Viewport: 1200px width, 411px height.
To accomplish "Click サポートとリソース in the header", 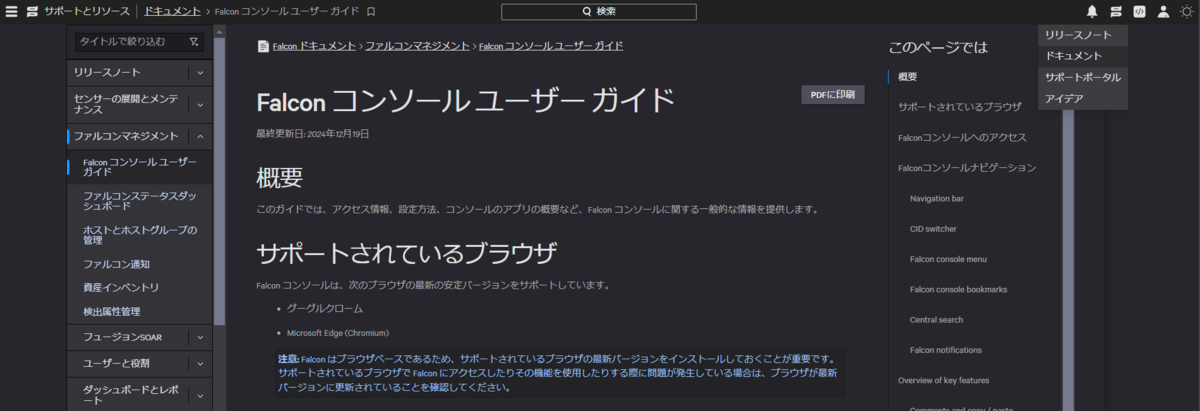I will point(87,12).
